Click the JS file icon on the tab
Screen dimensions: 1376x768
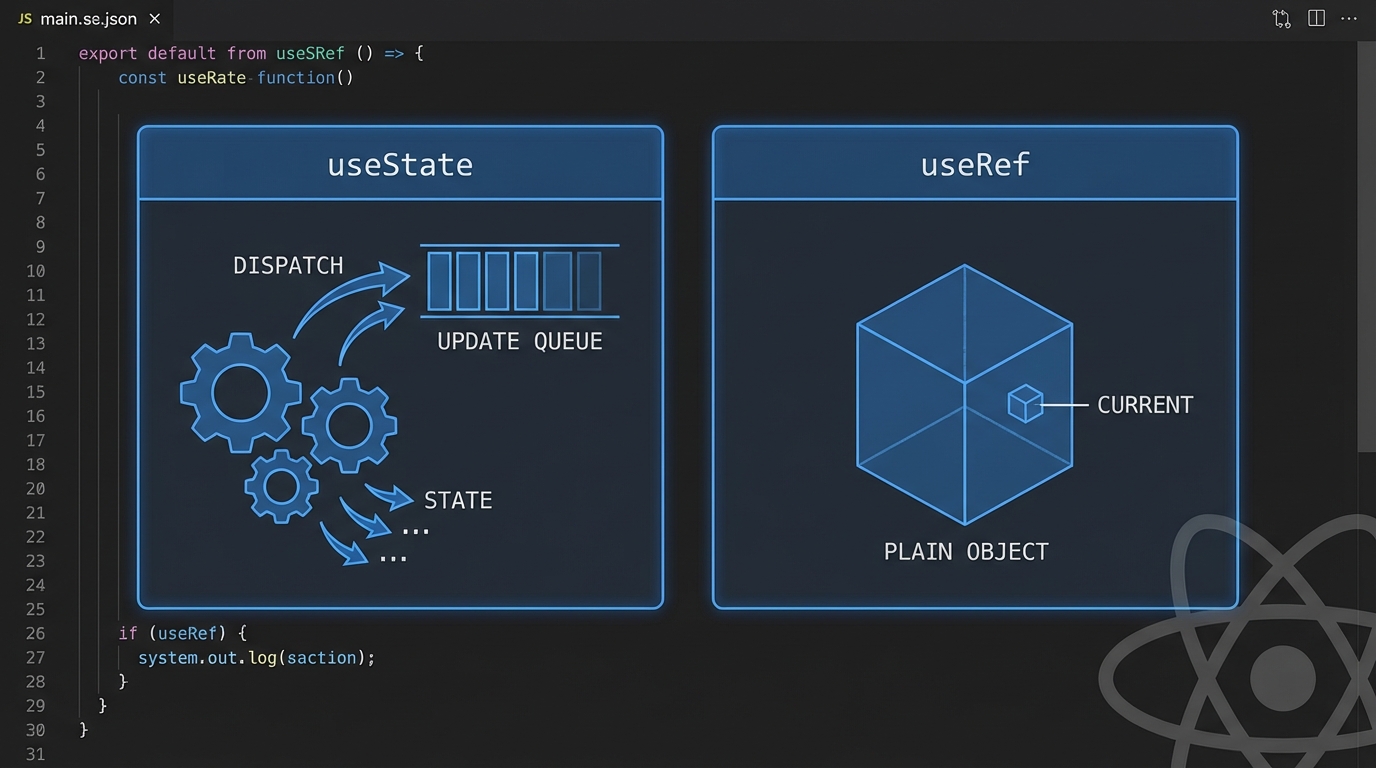(24, 19)
